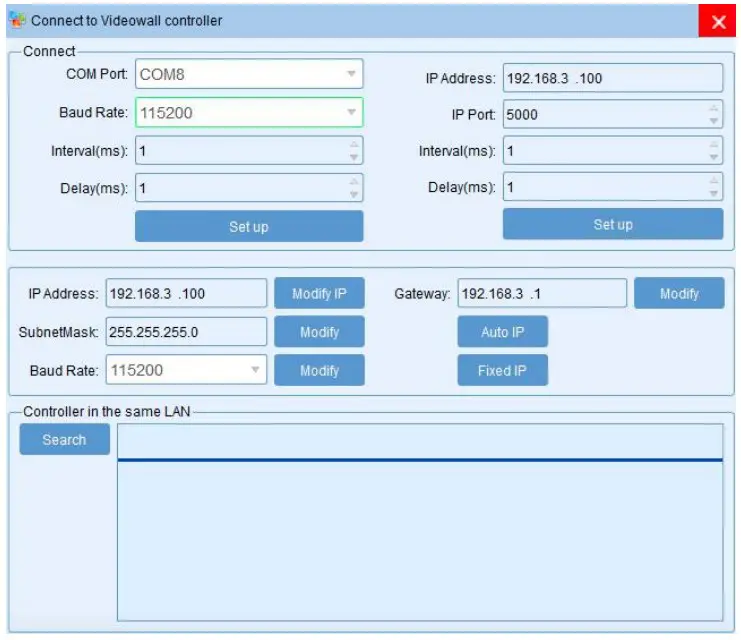The height and width of the screenshot is (640, 741).
Task: Click Modify button next to lower Baud Rate
Action: click(319, 370)
